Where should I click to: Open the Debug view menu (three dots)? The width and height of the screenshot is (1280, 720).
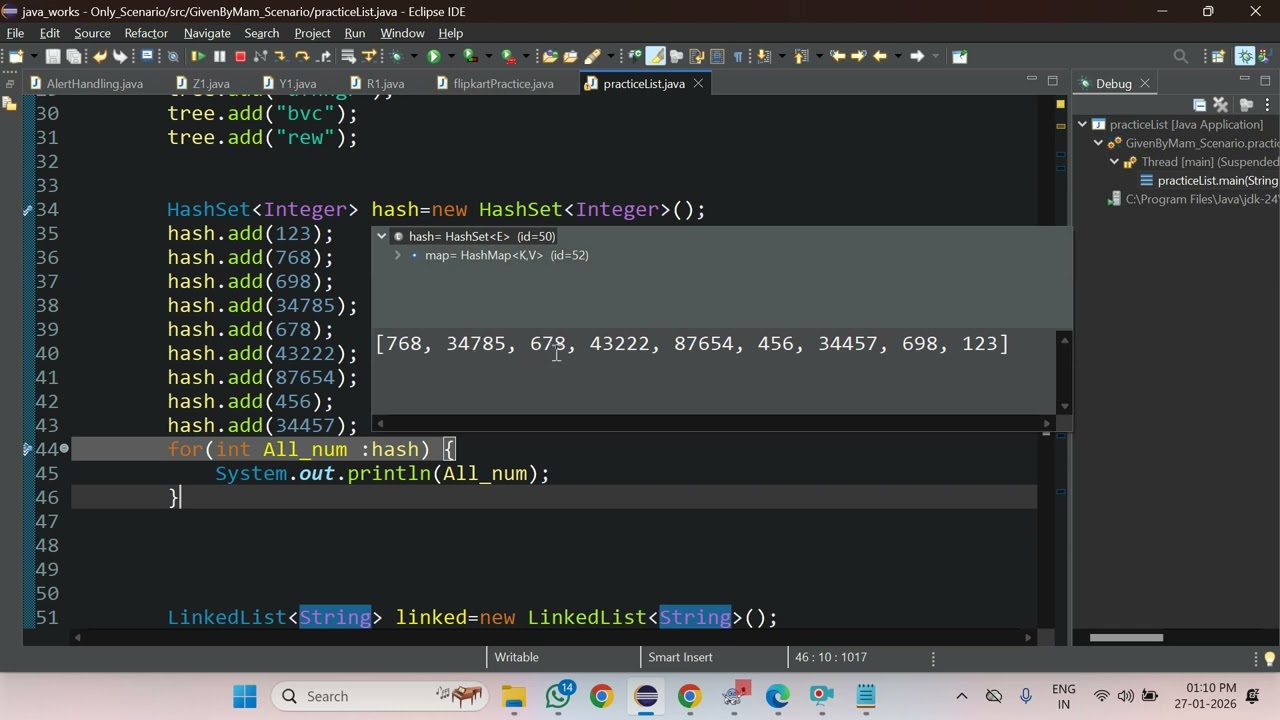1269,104
